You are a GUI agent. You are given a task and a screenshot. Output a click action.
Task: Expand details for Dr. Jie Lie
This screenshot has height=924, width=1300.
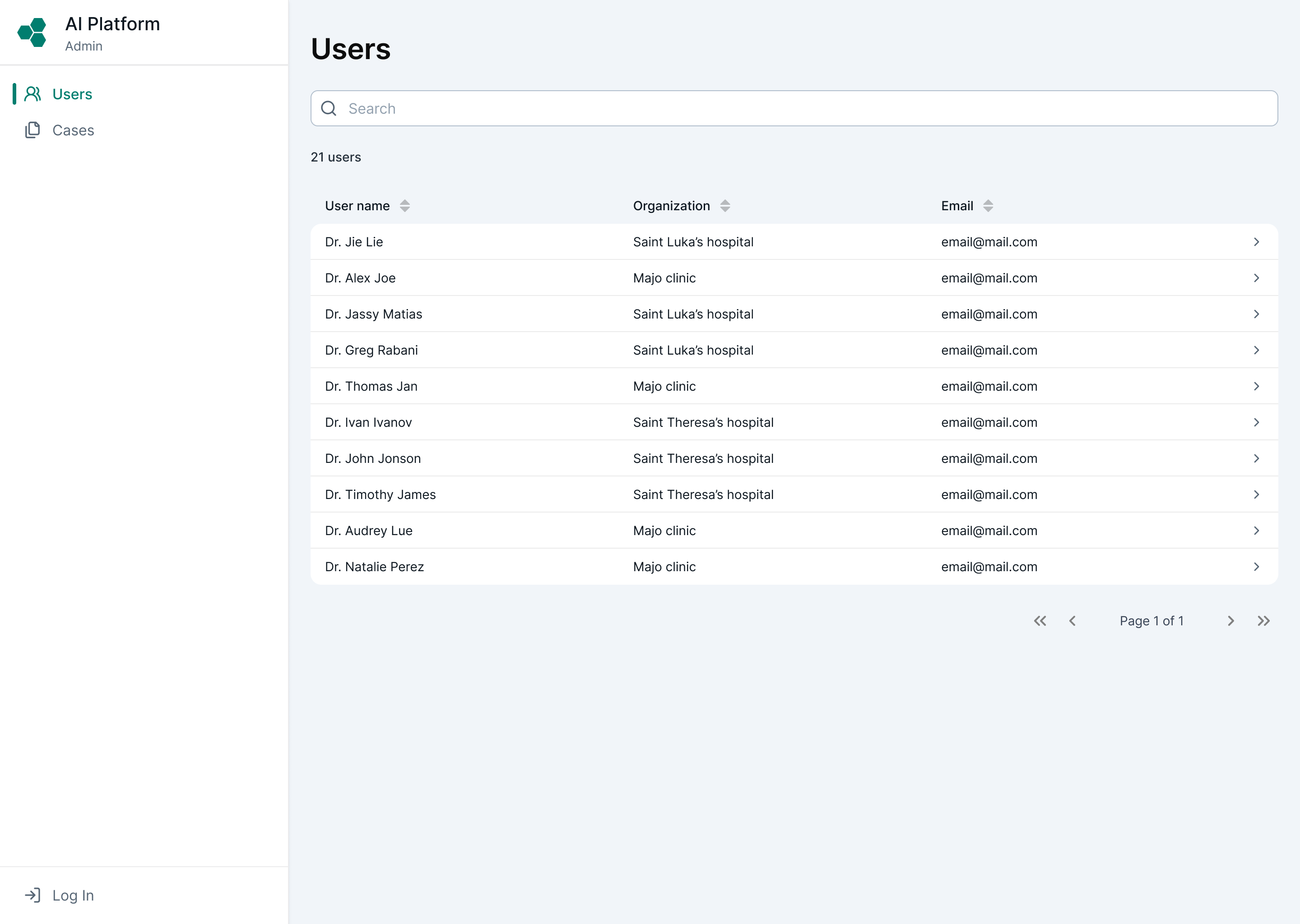coord(1257,242)
